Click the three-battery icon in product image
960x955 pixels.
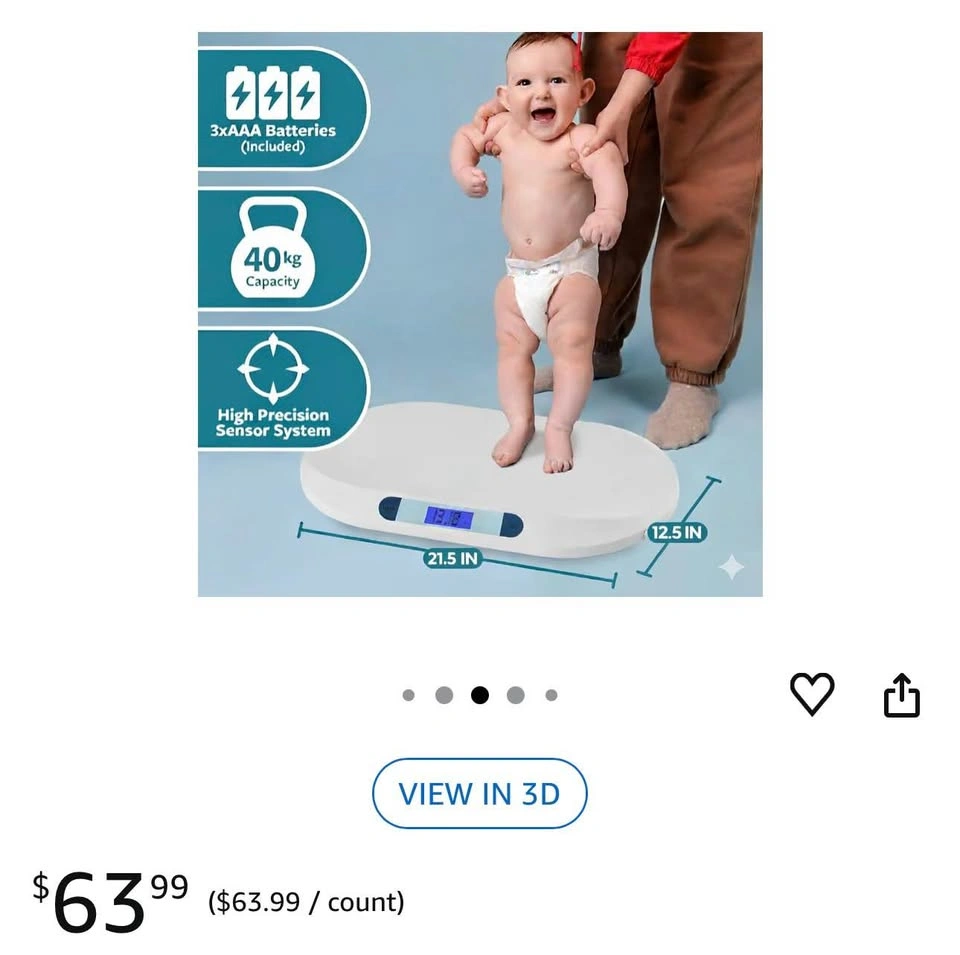[272, 94]
